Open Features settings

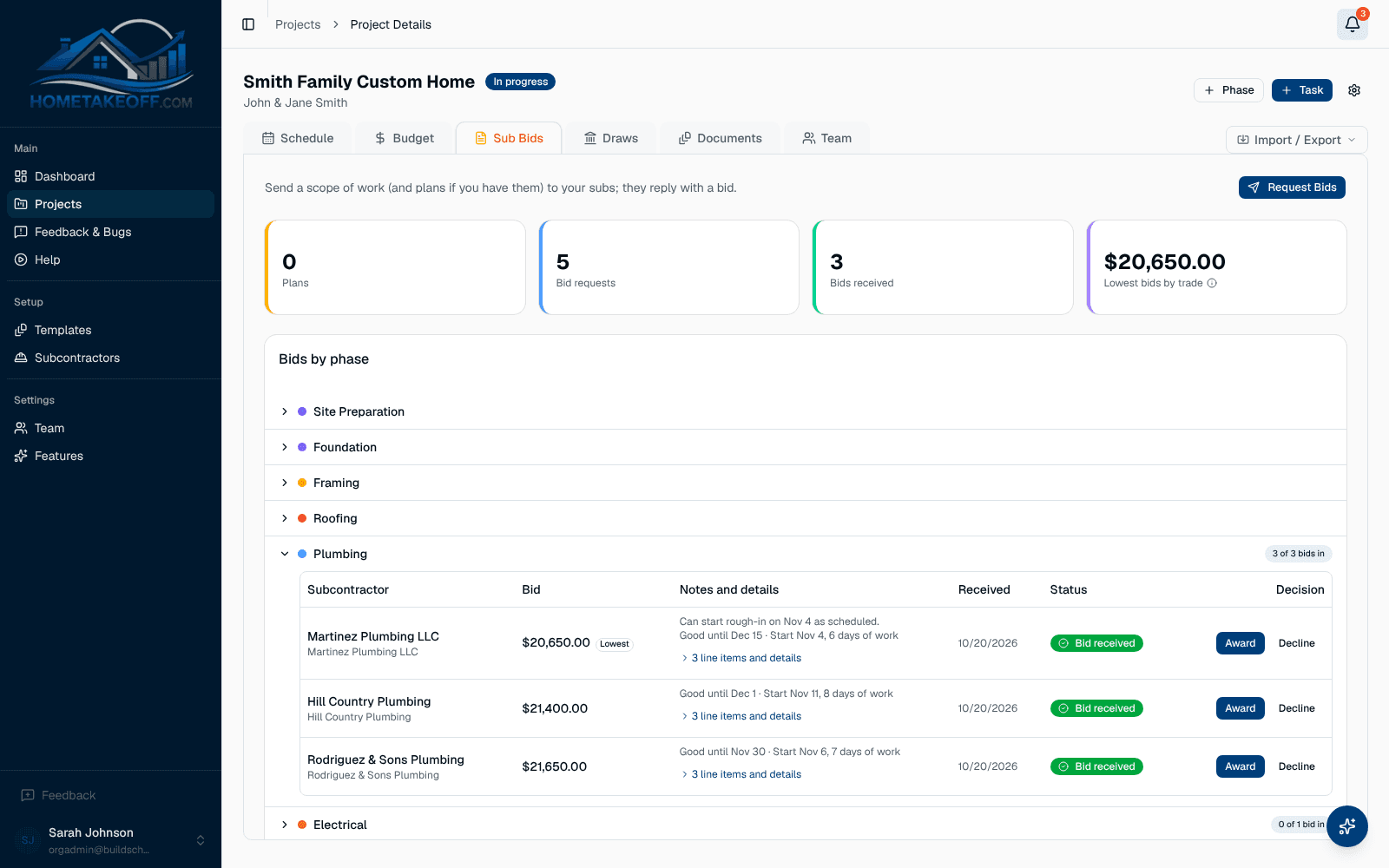coord(111,456)
